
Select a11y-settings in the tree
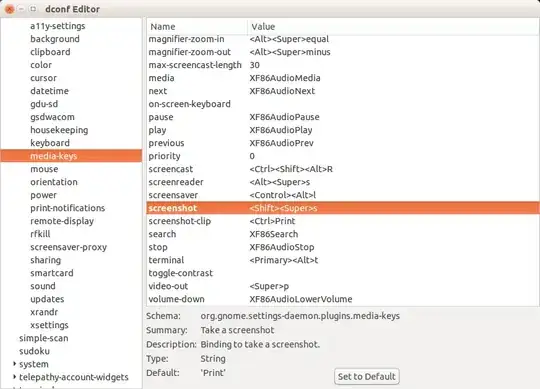58,26
